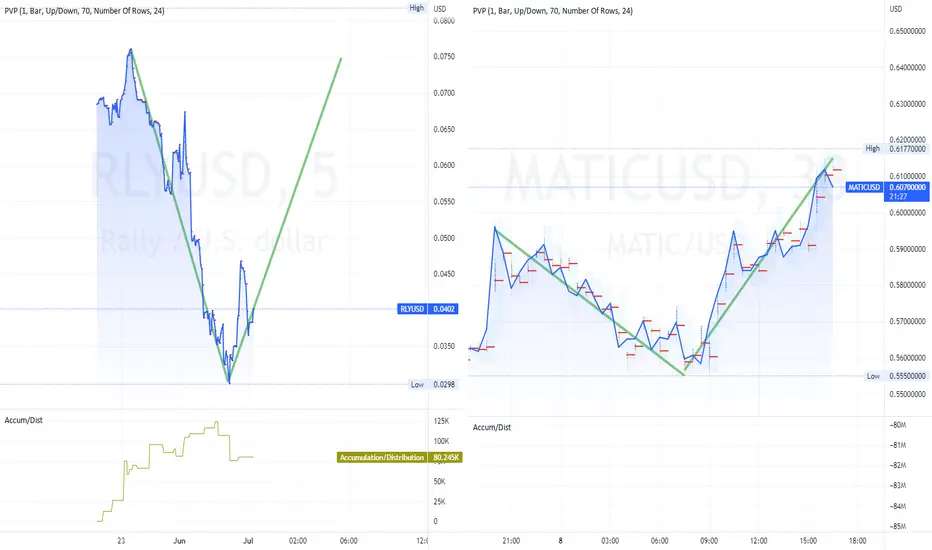Image resolution: width=932 pixels, height=550 pixels.
Task: Click the 0.63000000 price axis label
Action: pos(908,103)
